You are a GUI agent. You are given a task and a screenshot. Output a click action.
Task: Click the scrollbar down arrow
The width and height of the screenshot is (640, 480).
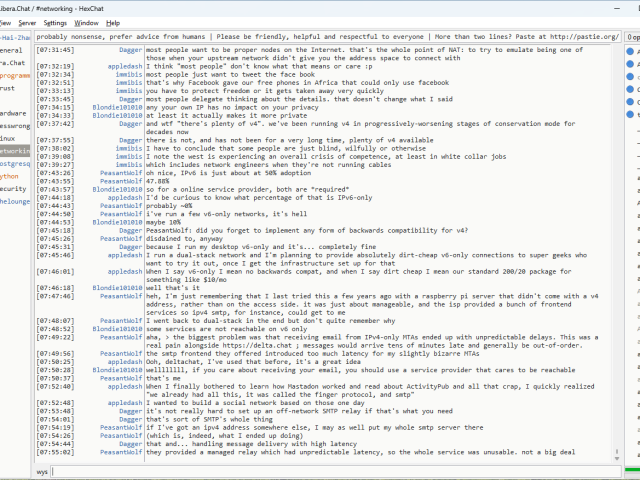click(617, 458)
